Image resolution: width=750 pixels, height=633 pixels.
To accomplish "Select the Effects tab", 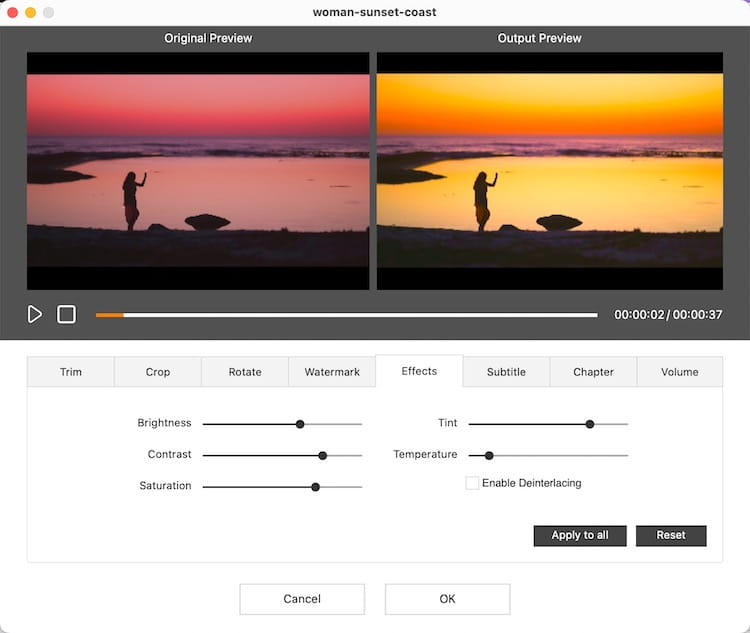I will point(419,371).
